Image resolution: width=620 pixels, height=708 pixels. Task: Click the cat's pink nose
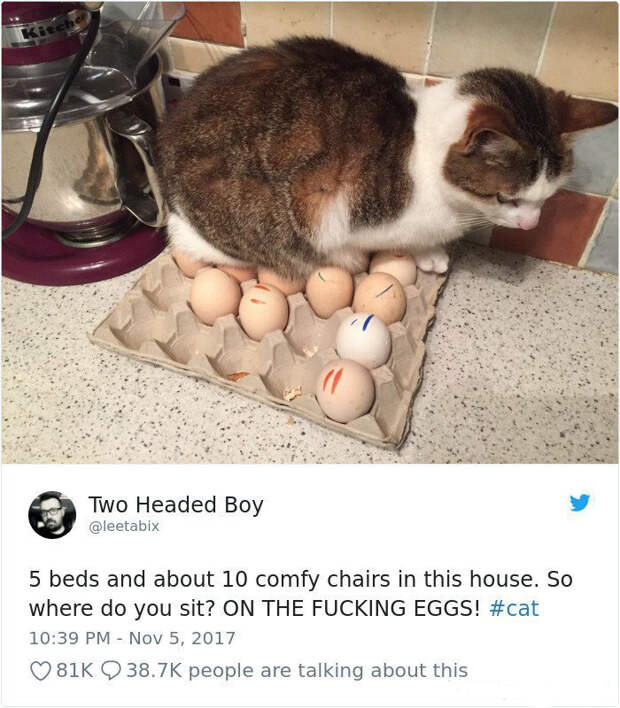(x=528, y=222)
